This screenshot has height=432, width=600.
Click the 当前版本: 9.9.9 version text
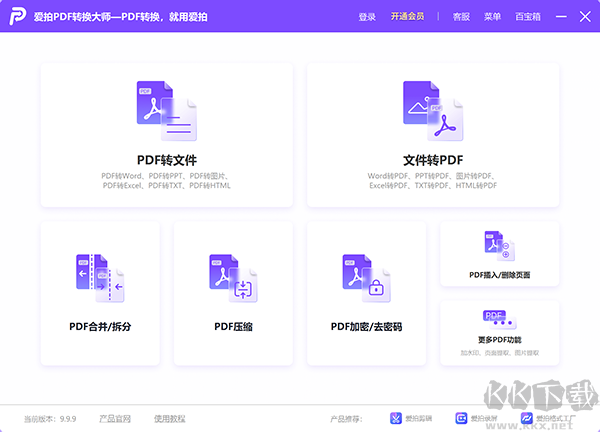(x=50, y=419)
